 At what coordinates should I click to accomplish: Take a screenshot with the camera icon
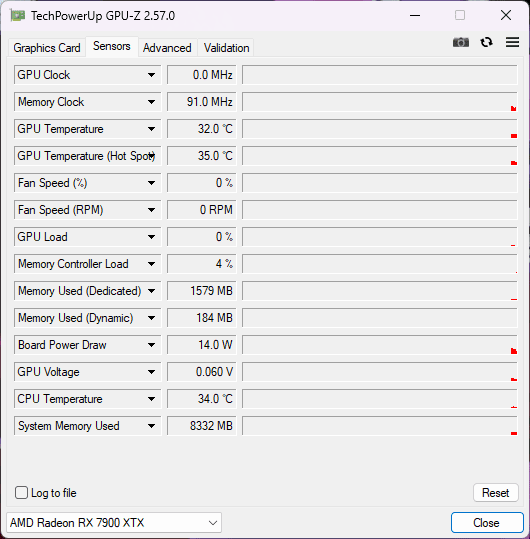pyautogui.click(x=461, y=42)
